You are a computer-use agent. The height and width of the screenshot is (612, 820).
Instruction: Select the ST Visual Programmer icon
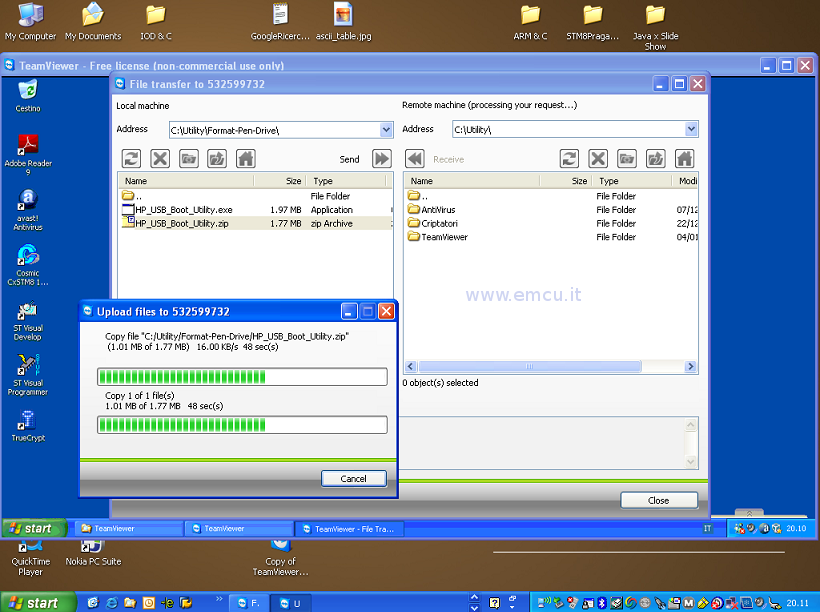coord(28,375)
